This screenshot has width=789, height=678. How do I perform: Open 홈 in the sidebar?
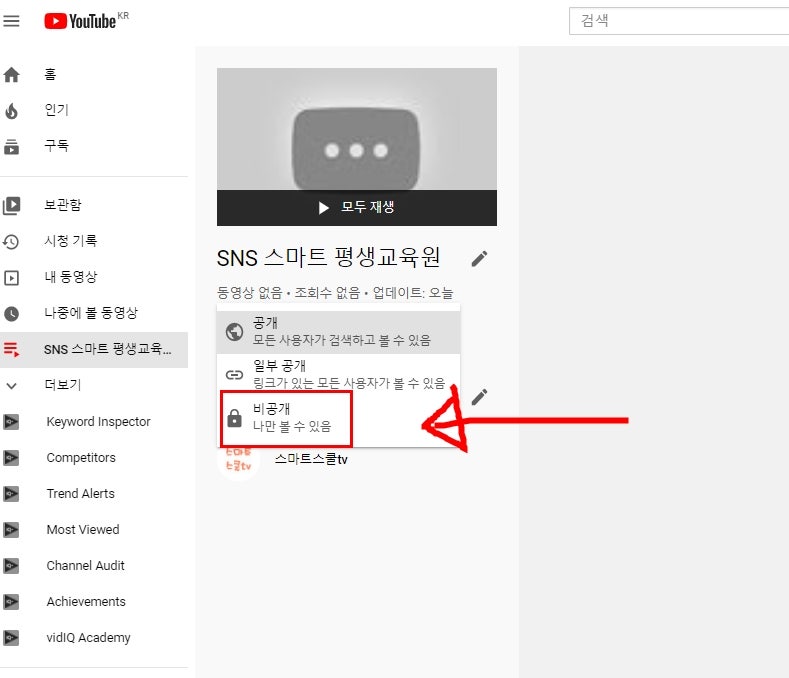pyautogui.click(x=94, y=75)
